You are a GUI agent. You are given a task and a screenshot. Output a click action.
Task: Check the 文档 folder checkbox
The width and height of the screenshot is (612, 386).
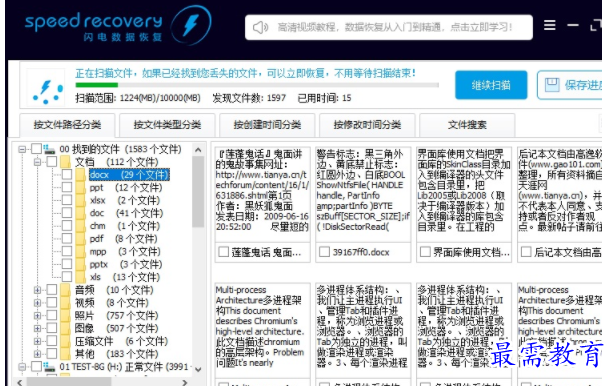point(52,162)
